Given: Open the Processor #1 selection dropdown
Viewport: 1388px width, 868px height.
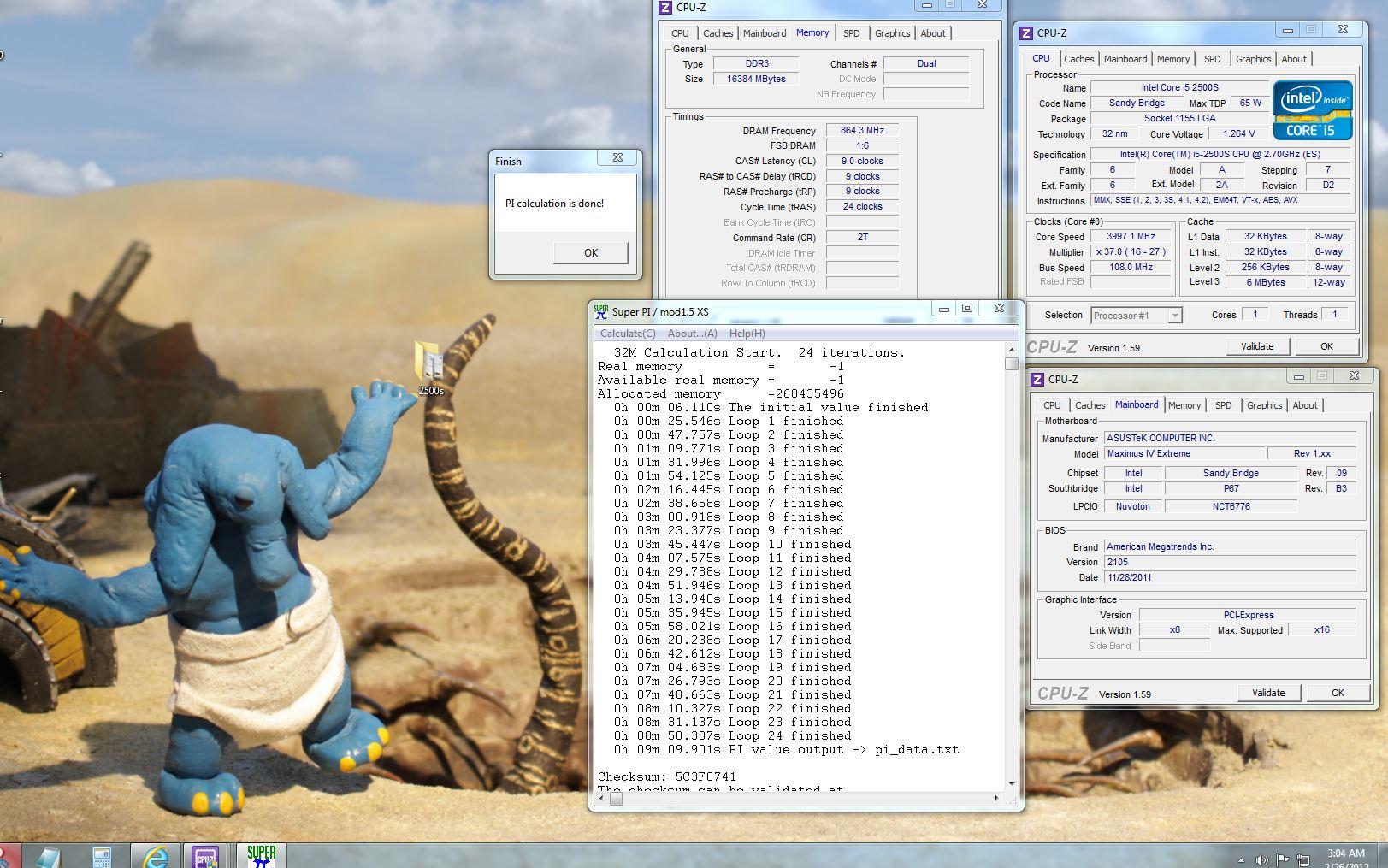Looking at the screenshot, I should (1137, 316).
